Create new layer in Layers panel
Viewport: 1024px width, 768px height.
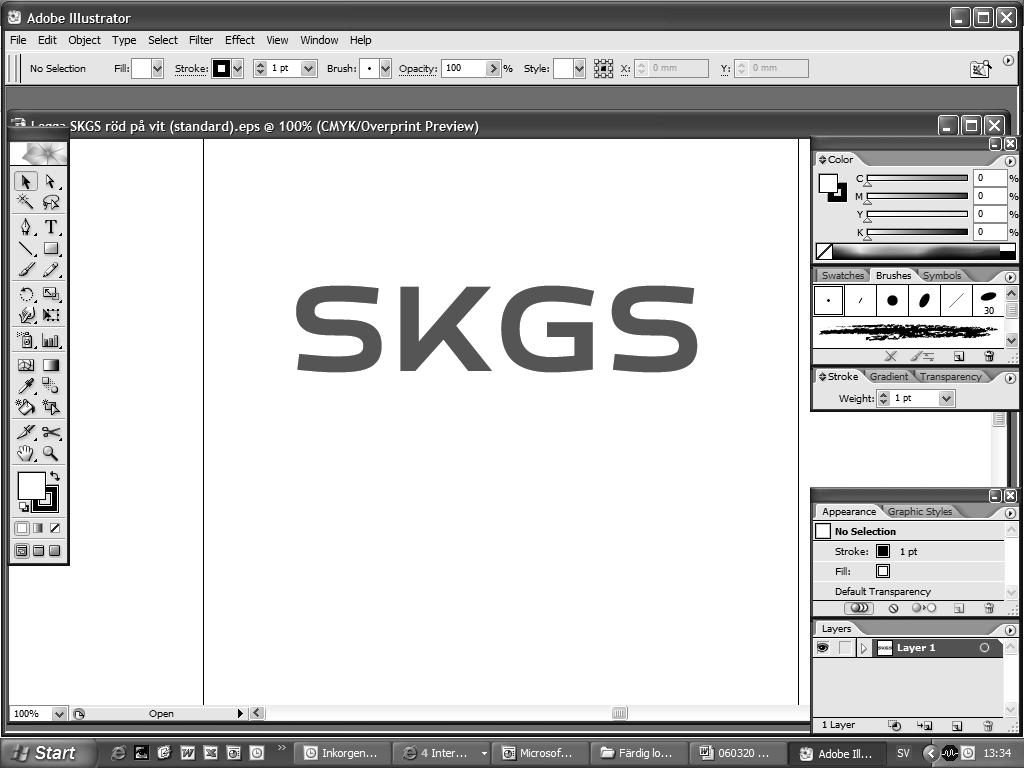tap(957, 726)
